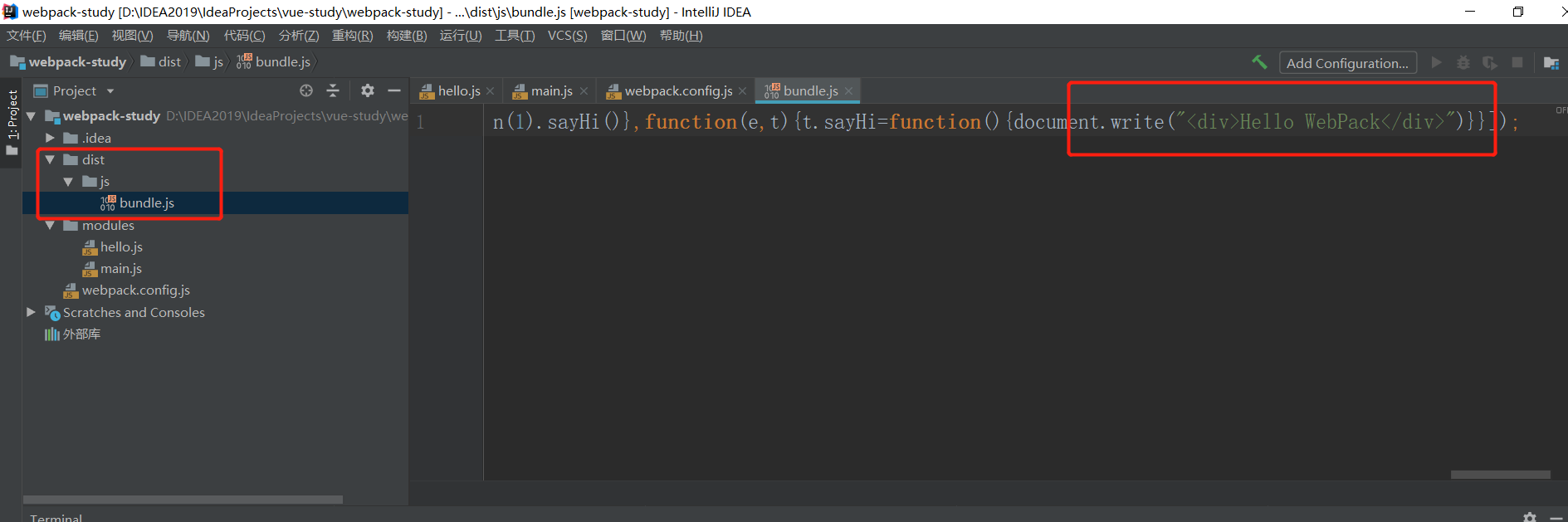Viewport: 1568px width, 522px height.
Task: Click the Add Configuration... button
Action: click(1346, 63)
